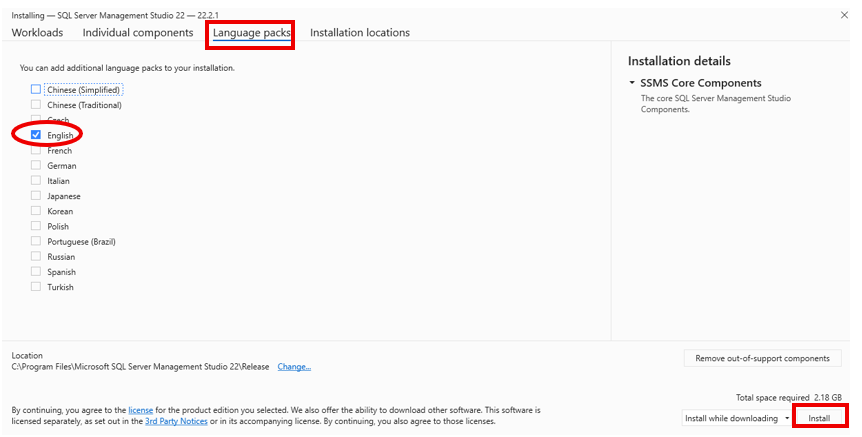Open the Change... location link

pyautogui.click(x=294, y=367)
